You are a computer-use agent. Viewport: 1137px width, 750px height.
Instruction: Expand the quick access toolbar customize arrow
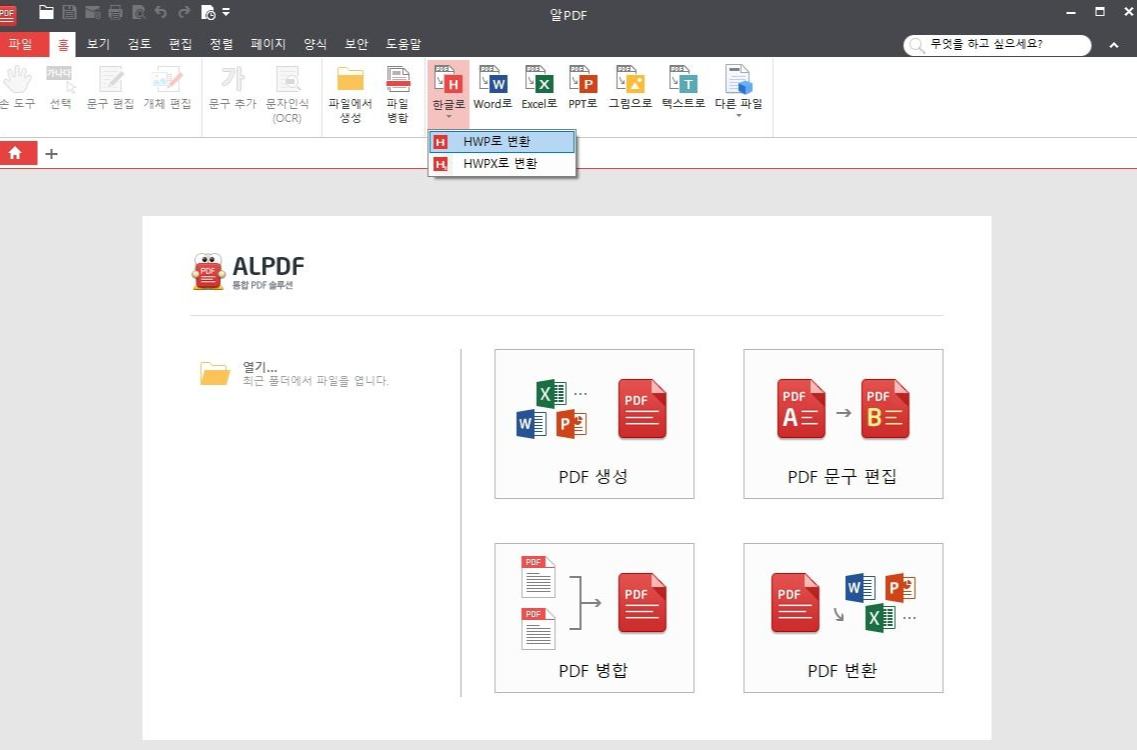226,12
